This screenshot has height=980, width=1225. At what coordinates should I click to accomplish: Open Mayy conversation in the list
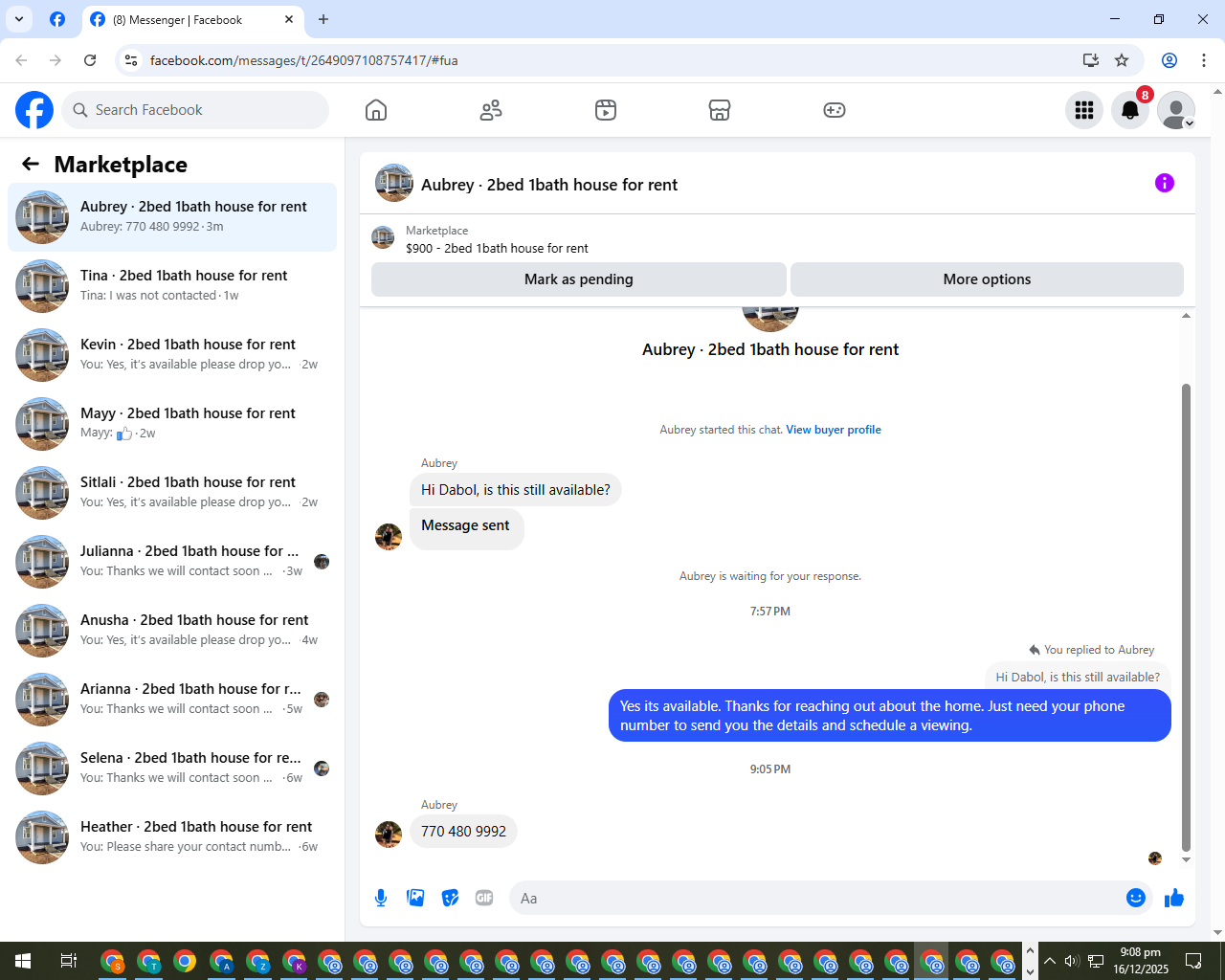point(172,424)
